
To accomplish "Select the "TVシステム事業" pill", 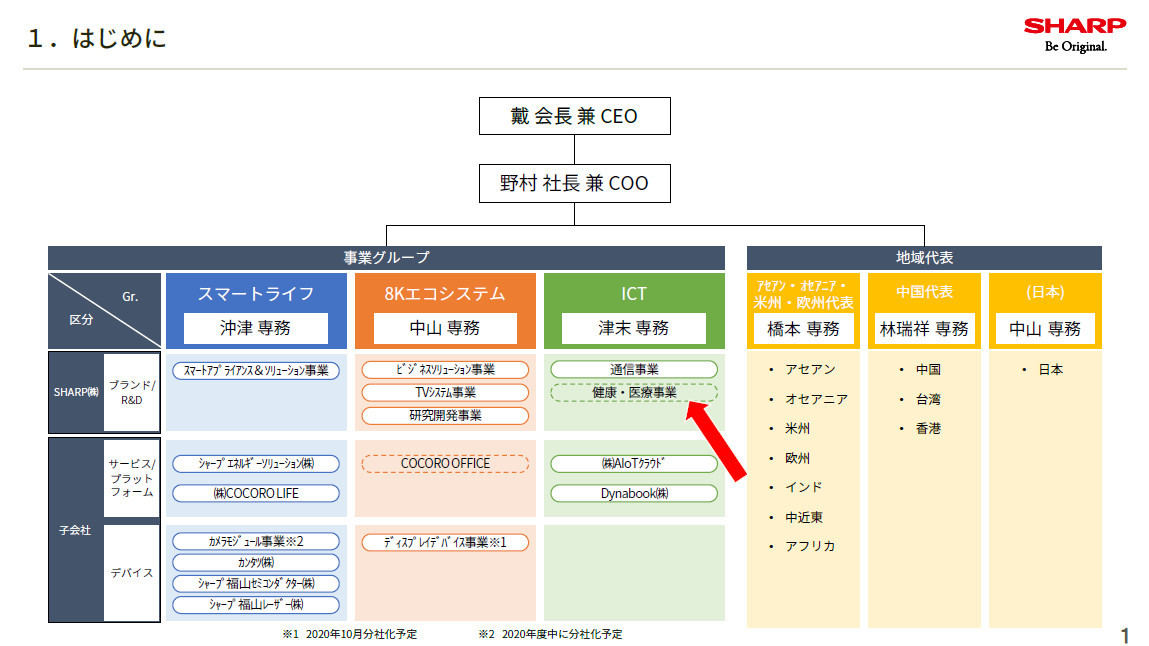I will (x=445, y=393).
